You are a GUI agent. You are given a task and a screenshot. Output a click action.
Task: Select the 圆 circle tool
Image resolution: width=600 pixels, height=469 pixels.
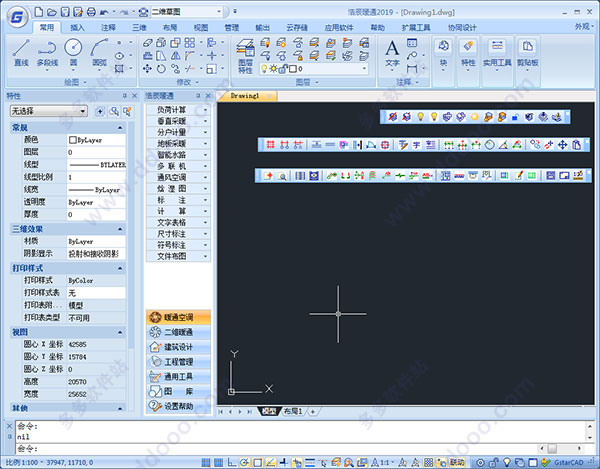tap(73, 53)
